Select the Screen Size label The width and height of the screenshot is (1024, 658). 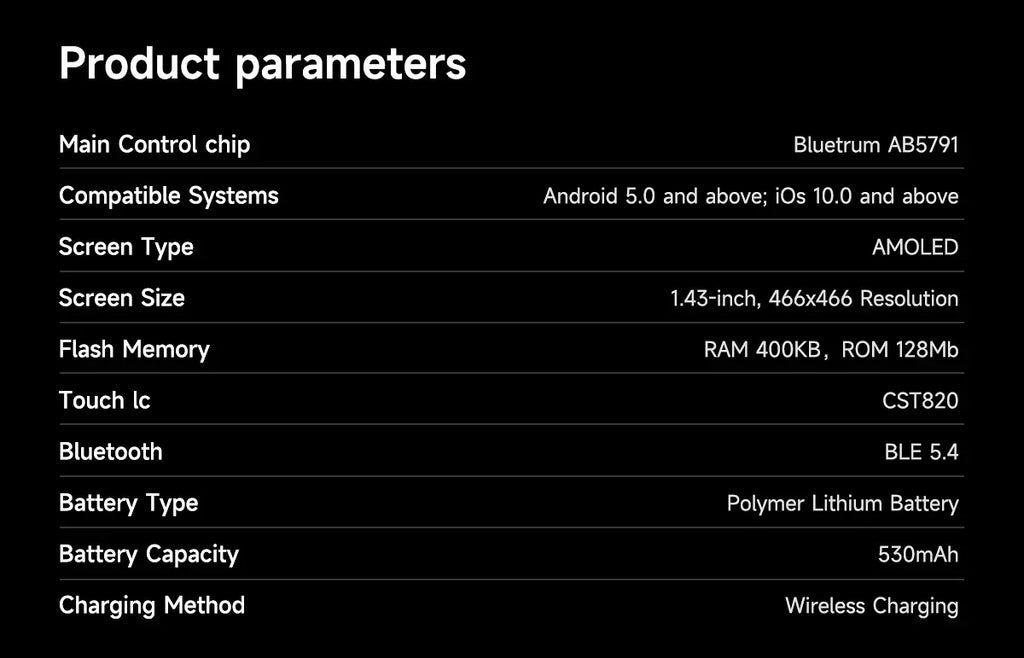click(122, 298)
